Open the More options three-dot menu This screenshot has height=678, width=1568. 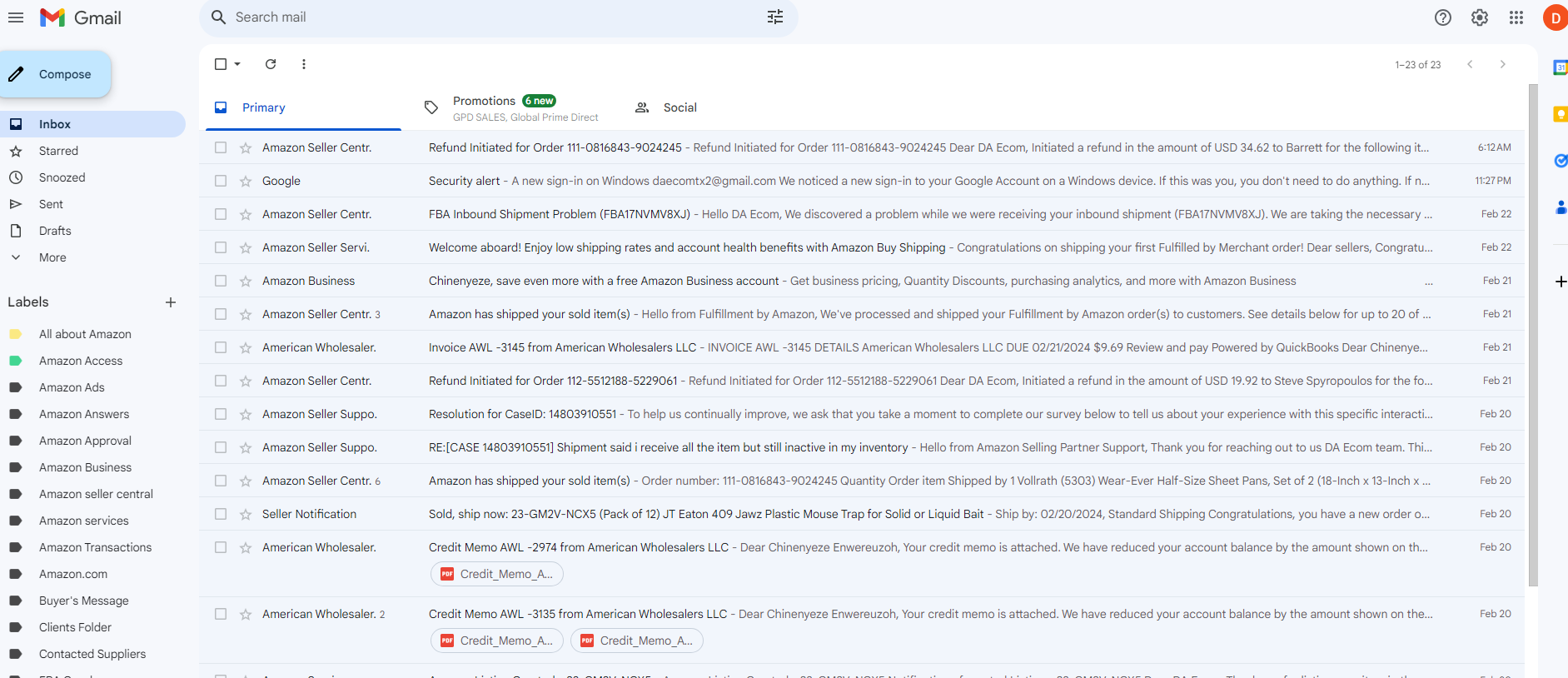pos(304,64)
